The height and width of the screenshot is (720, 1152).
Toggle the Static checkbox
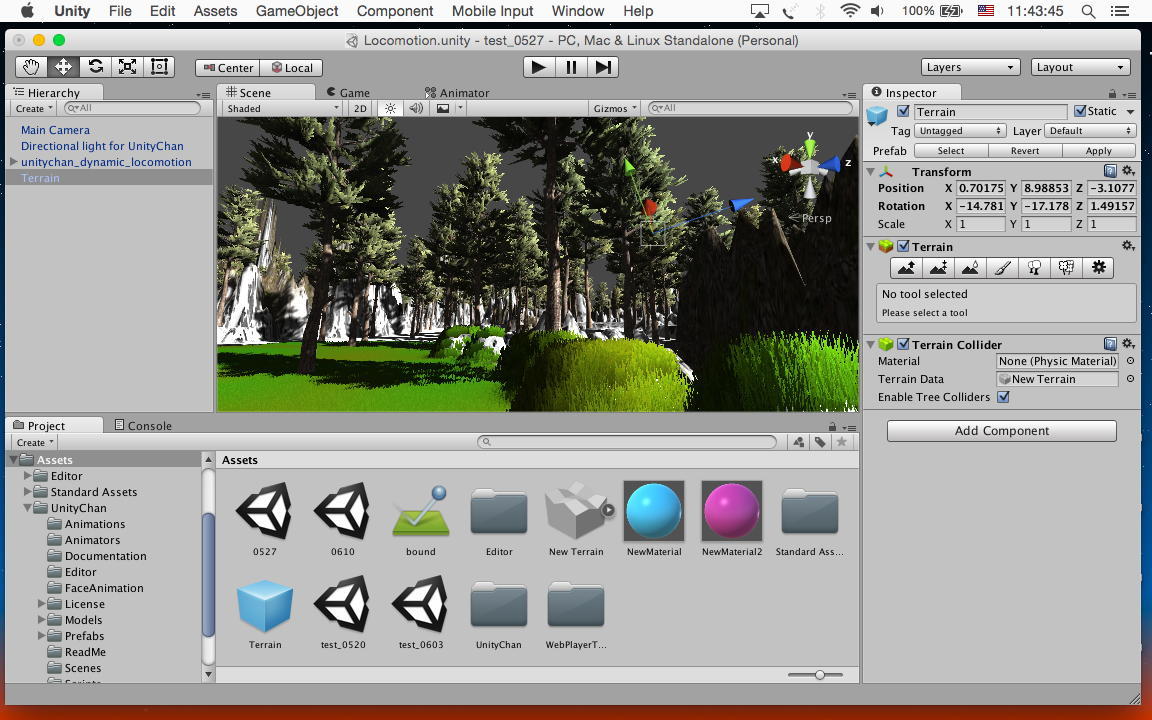pyautogui.click(x=1080, y=111)
